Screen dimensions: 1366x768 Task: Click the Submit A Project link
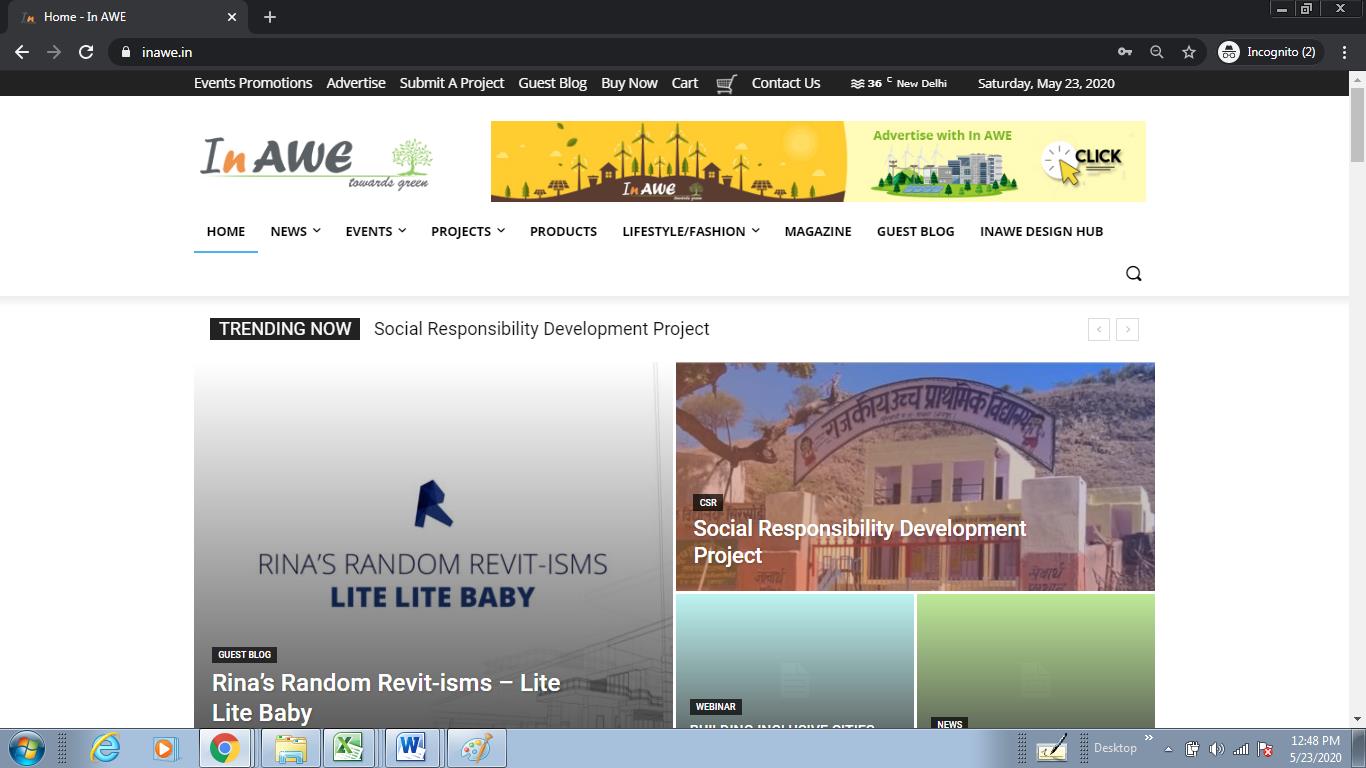tap(451, 83)
